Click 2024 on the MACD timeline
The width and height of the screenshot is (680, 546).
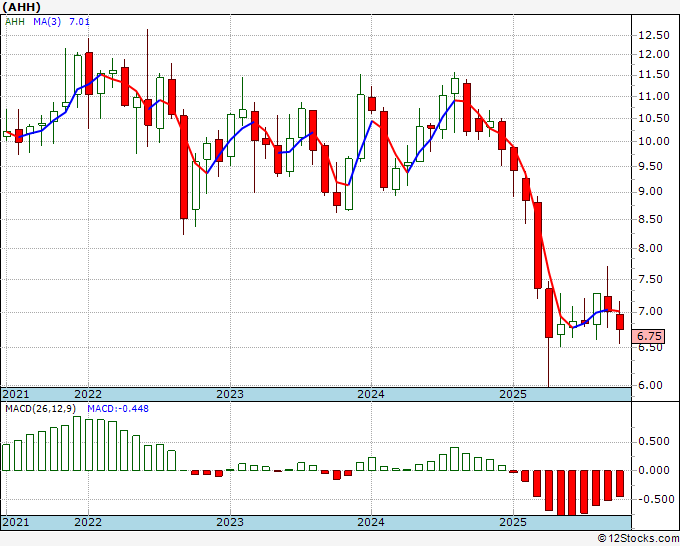coord(371,522)
